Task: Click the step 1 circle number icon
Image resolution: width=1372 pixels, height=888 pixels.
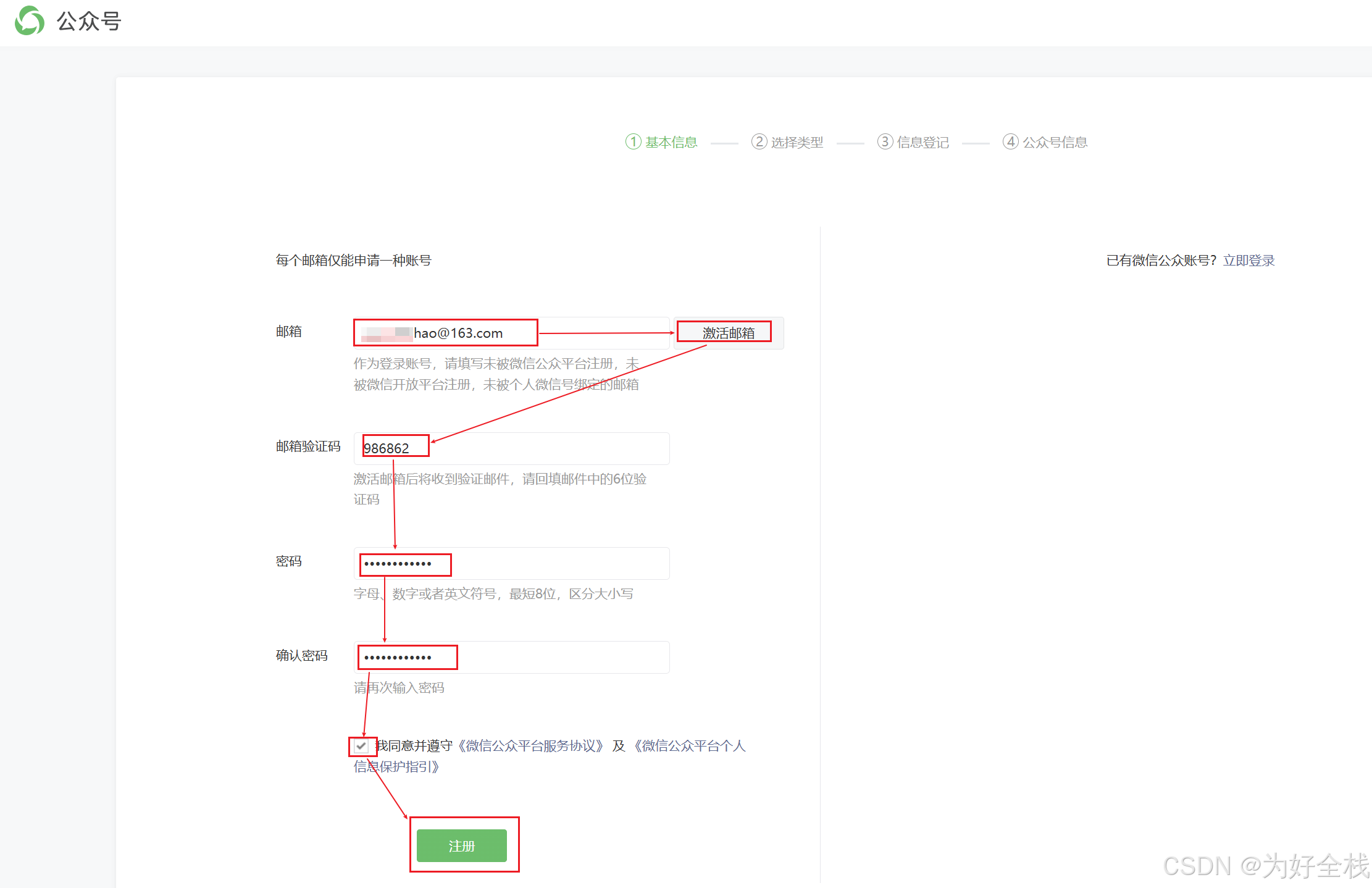Action: point(633,142)
